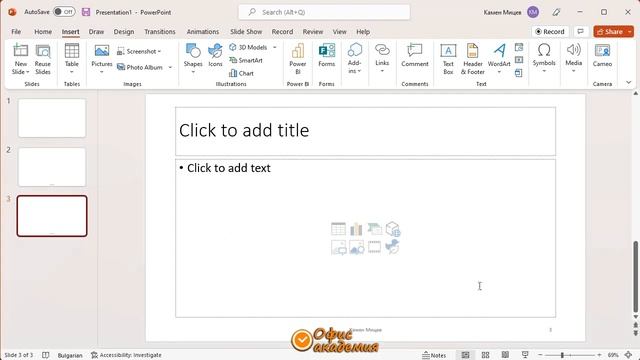The image size is (640, 360).
Task: Switch to Normal view
Action: coord(465,355)
